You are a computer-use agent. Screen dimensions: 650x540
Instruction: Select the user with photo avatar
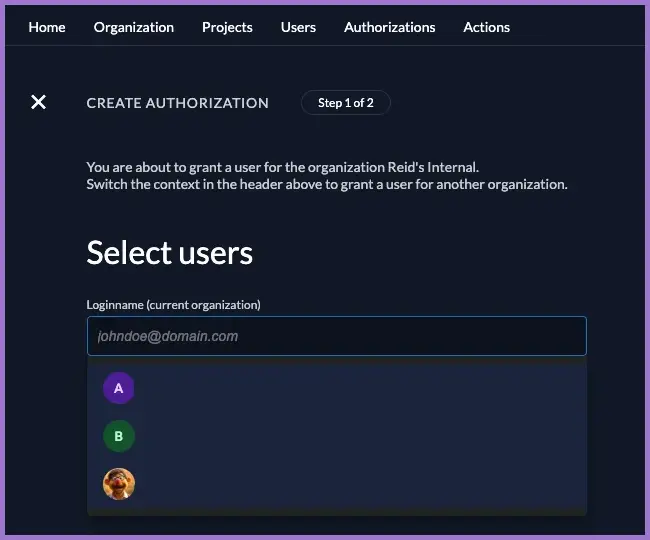119,484
